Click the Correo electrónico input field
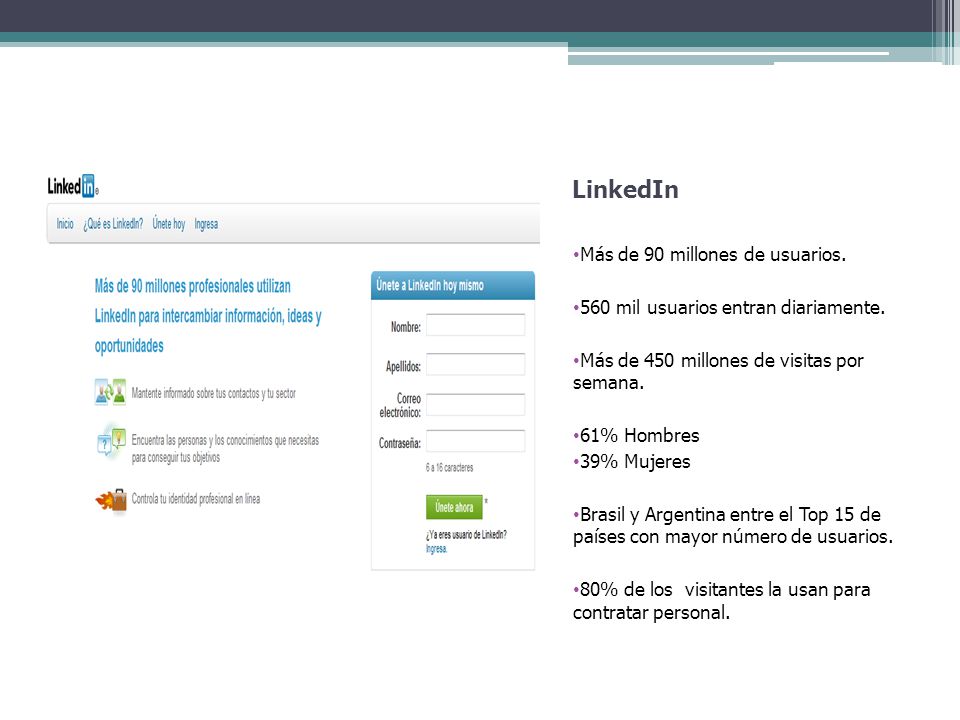The height and width of the screenshot is (720, 960). (x=476, y=405)
